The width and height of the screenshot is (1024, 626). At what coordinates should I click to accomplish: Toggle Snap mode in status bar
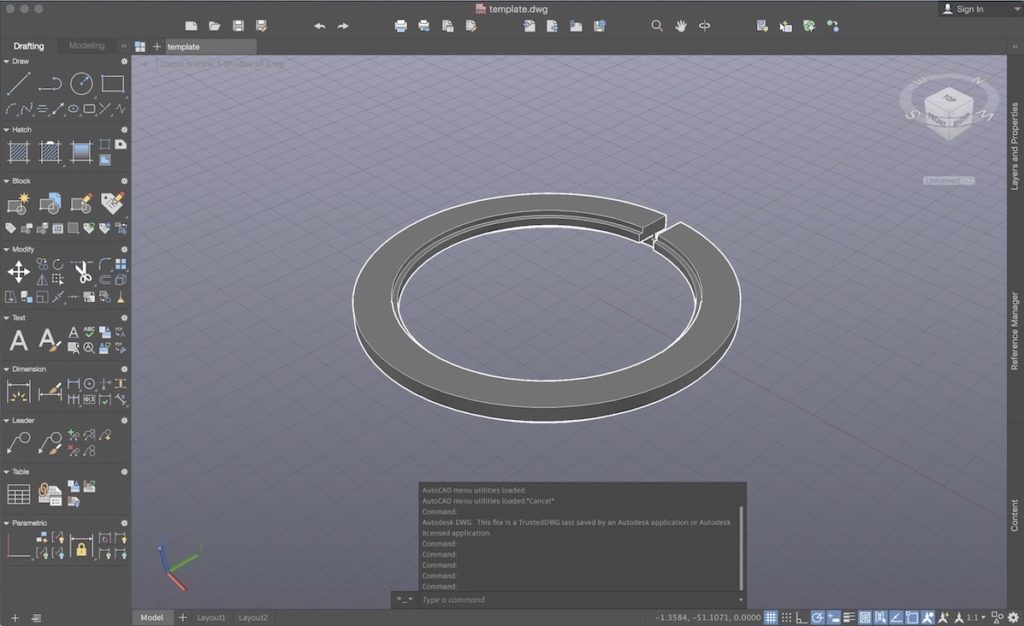coord(786,618)
